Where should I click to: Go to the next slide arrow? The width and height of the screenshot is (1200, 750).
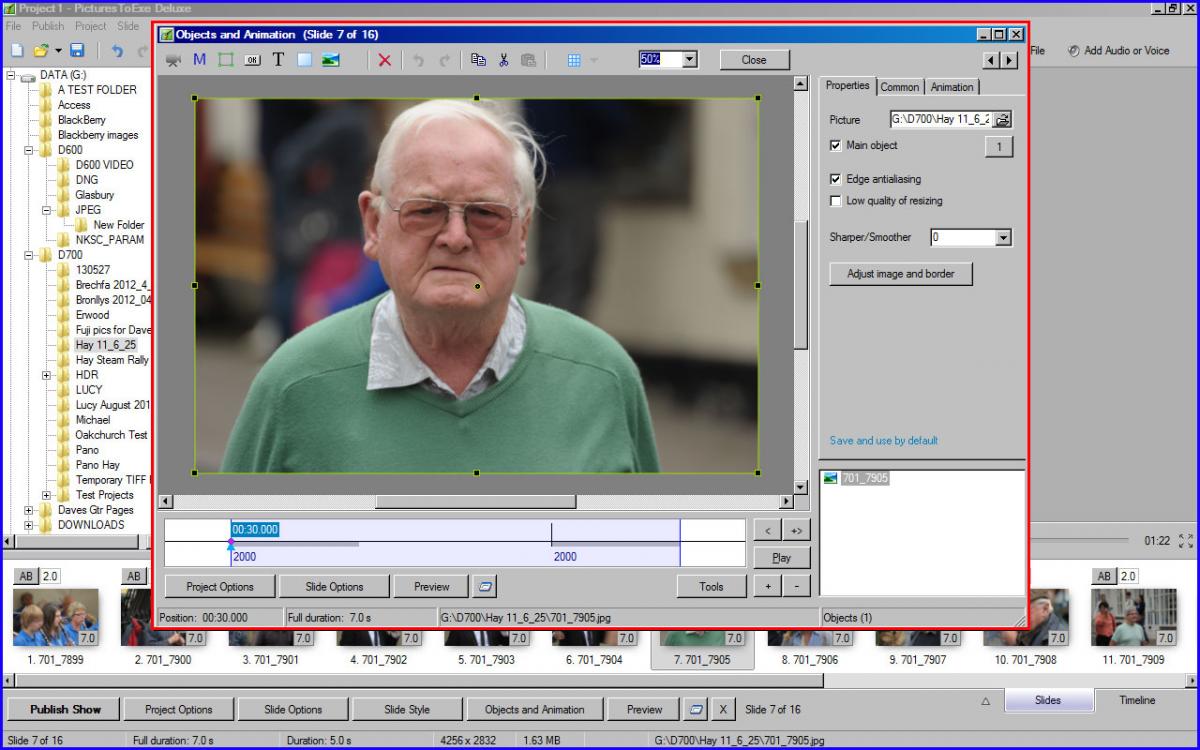tap(1009, 60)
